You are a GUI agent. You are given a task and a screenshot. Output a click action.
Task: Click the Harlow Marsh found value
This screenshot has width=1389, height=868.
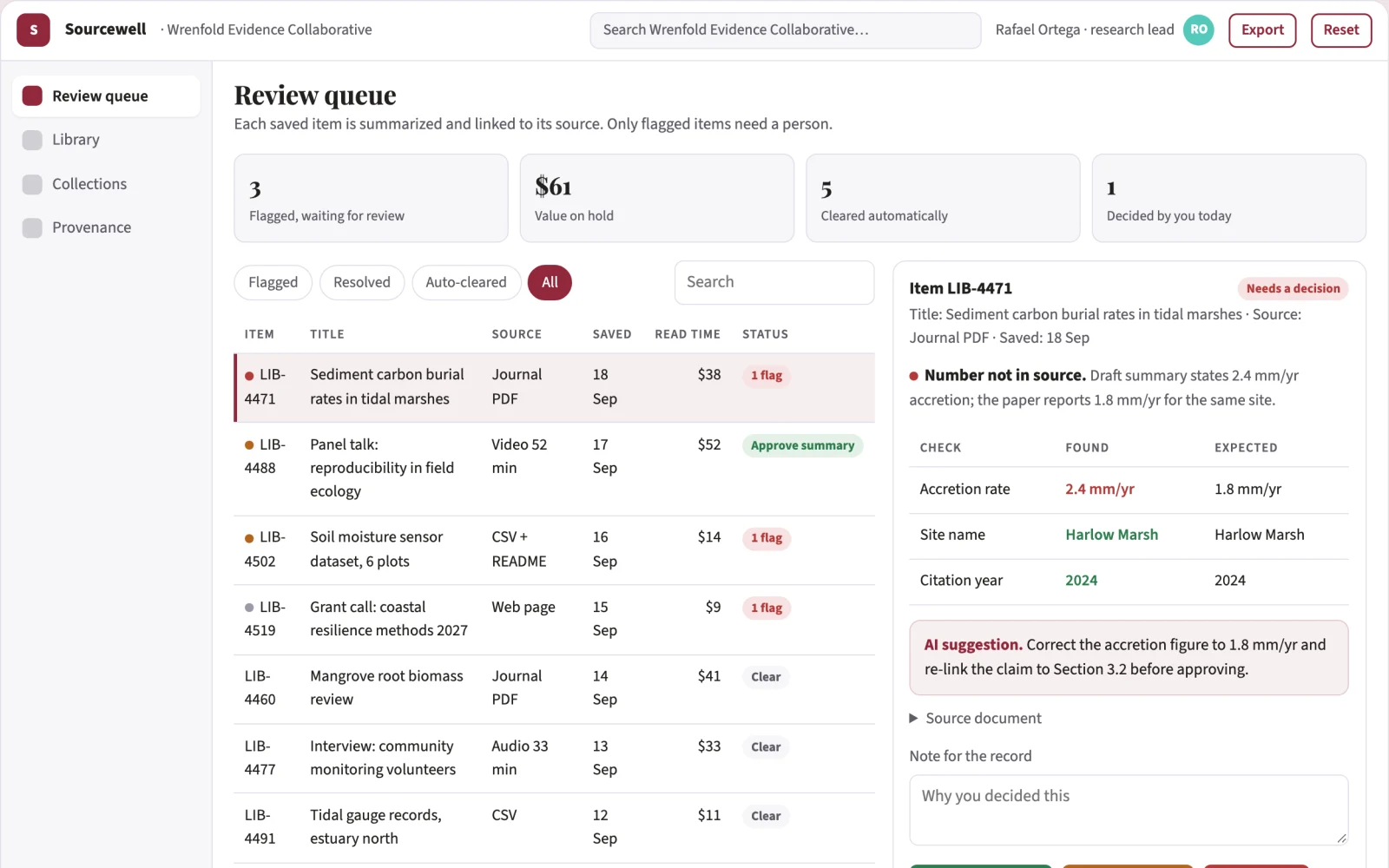(x=1111, y=535)
